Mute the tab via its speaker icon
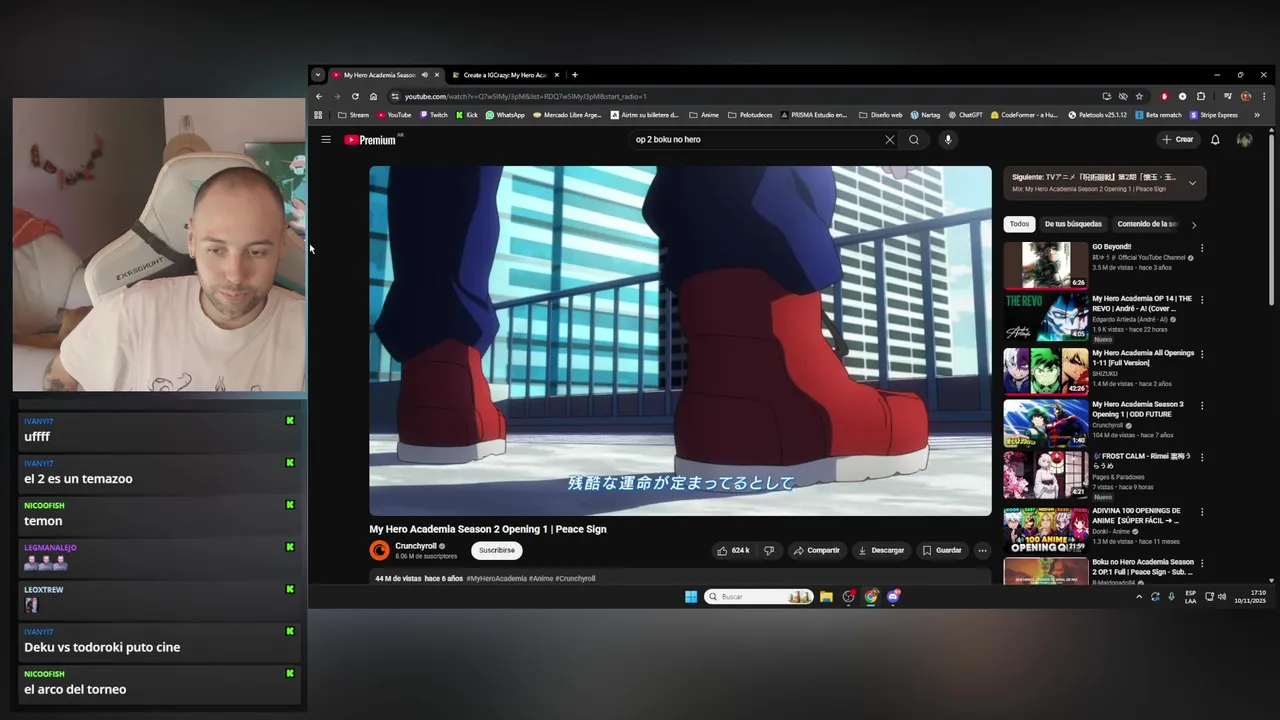This screenshot has width=1280, height=720. click(424, 75)
